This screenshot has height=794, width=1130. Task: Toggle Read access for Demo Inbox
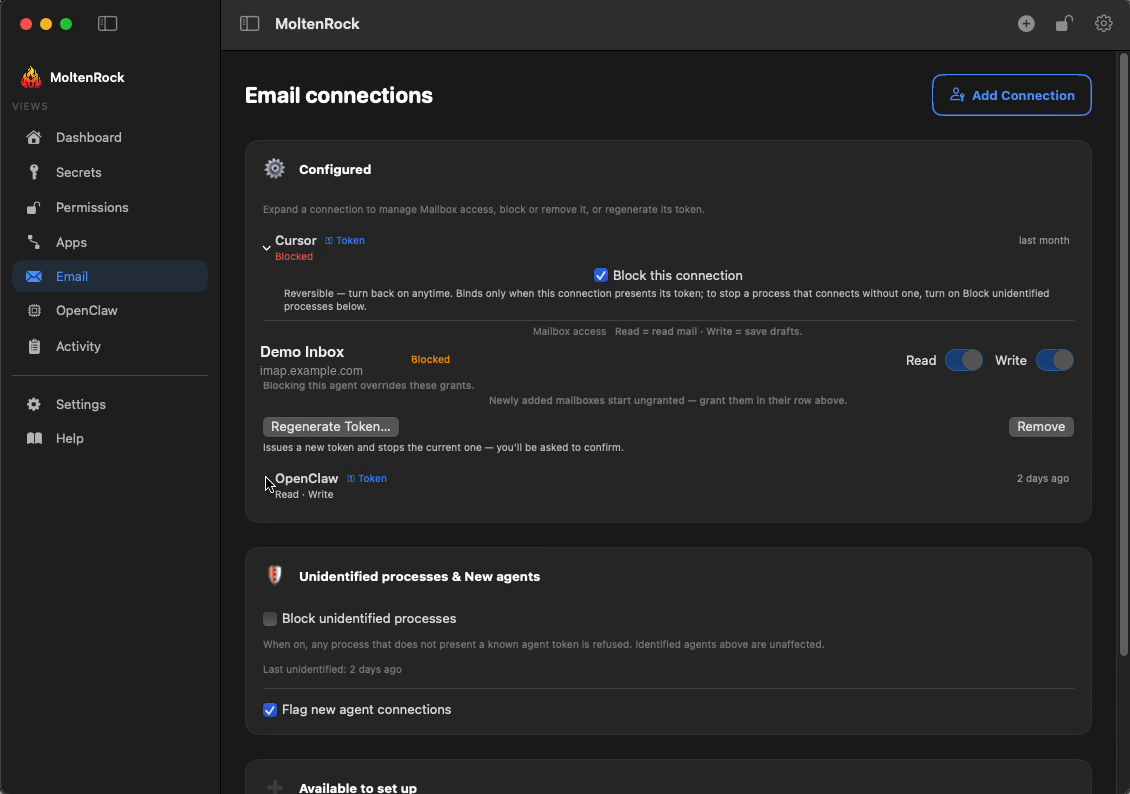[964, 360]
